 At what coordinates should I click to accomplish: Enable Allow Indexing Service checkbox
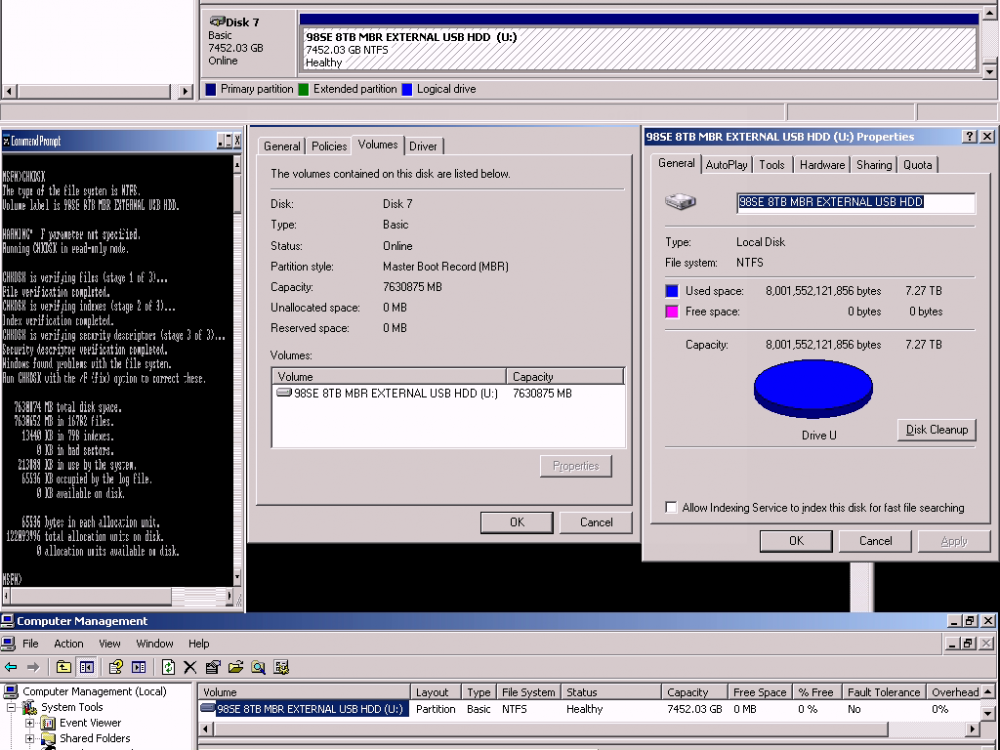pos(672,507)
